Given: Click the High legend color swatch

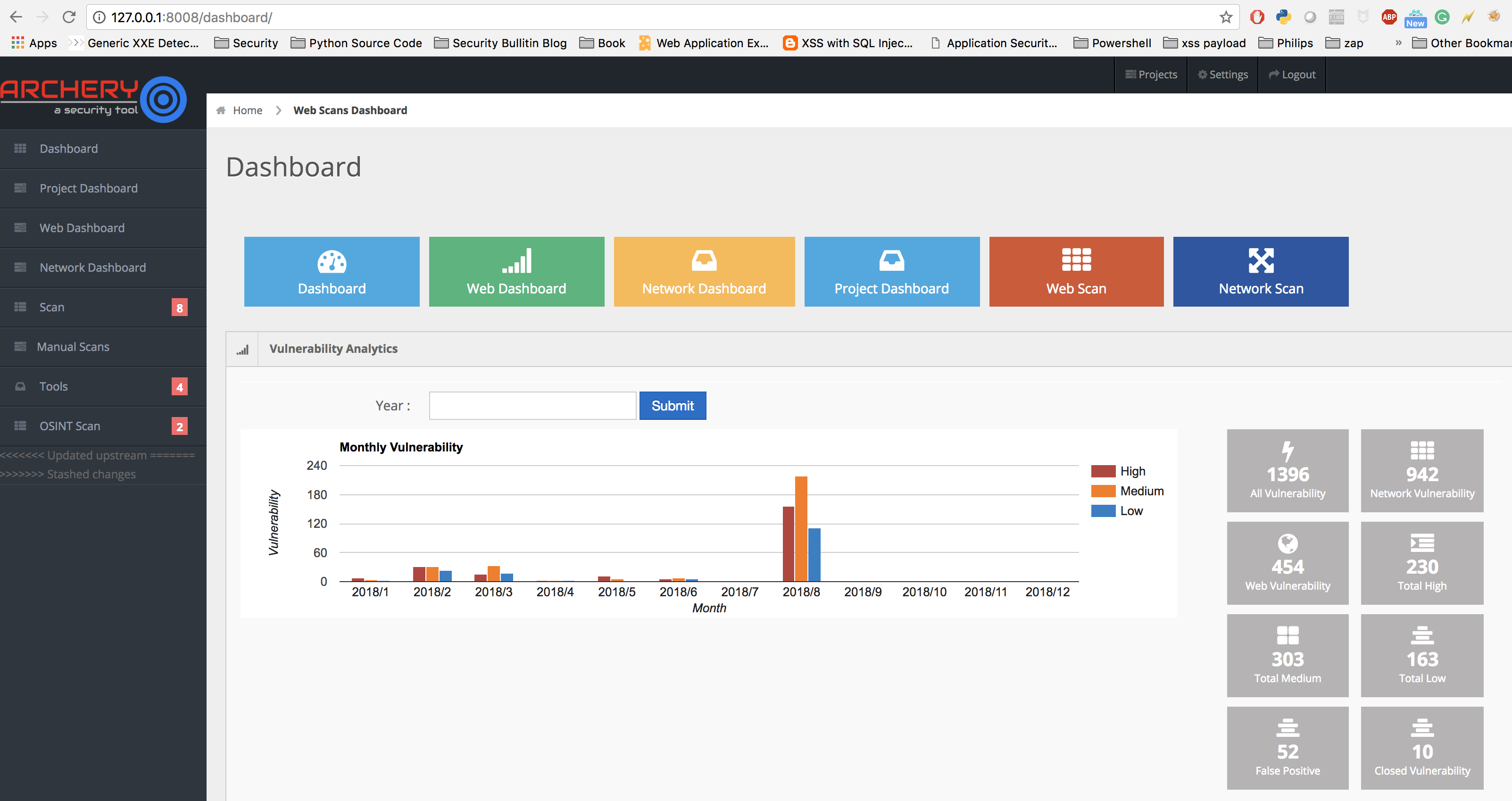Looking at the screenshot, I should click(1104, 472).
